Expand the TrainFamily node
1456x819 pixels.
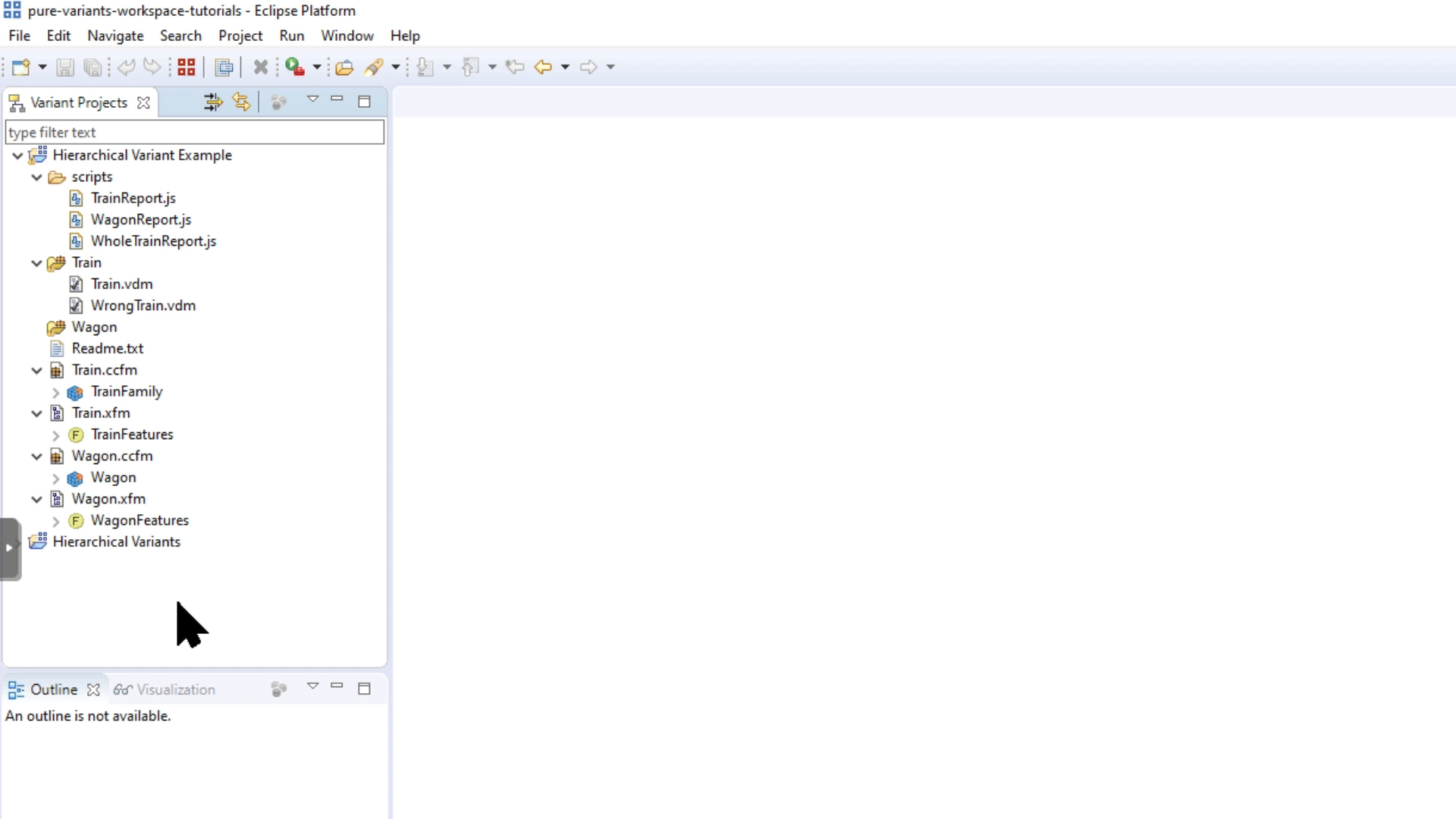coord(55,393)
